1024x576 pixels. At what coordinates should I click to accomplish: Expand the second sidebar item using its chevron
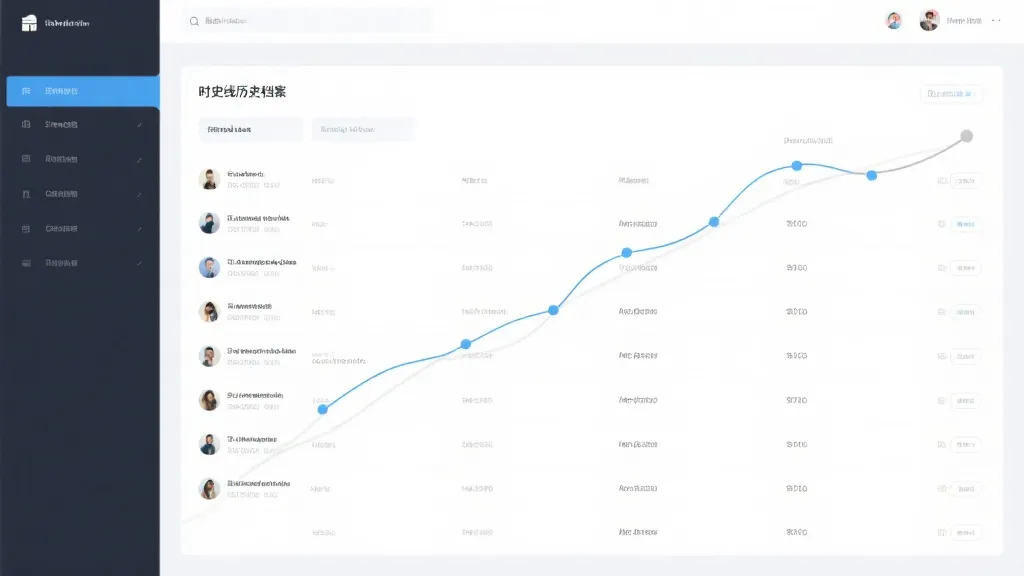139,125
